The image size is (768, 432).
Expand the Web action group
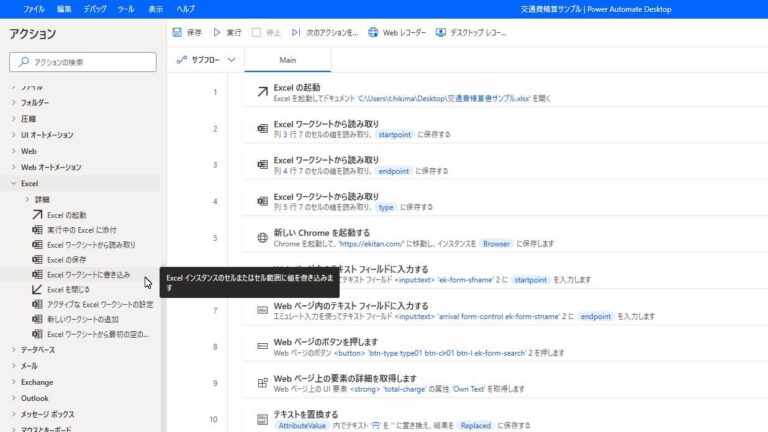tap(14, 151)
